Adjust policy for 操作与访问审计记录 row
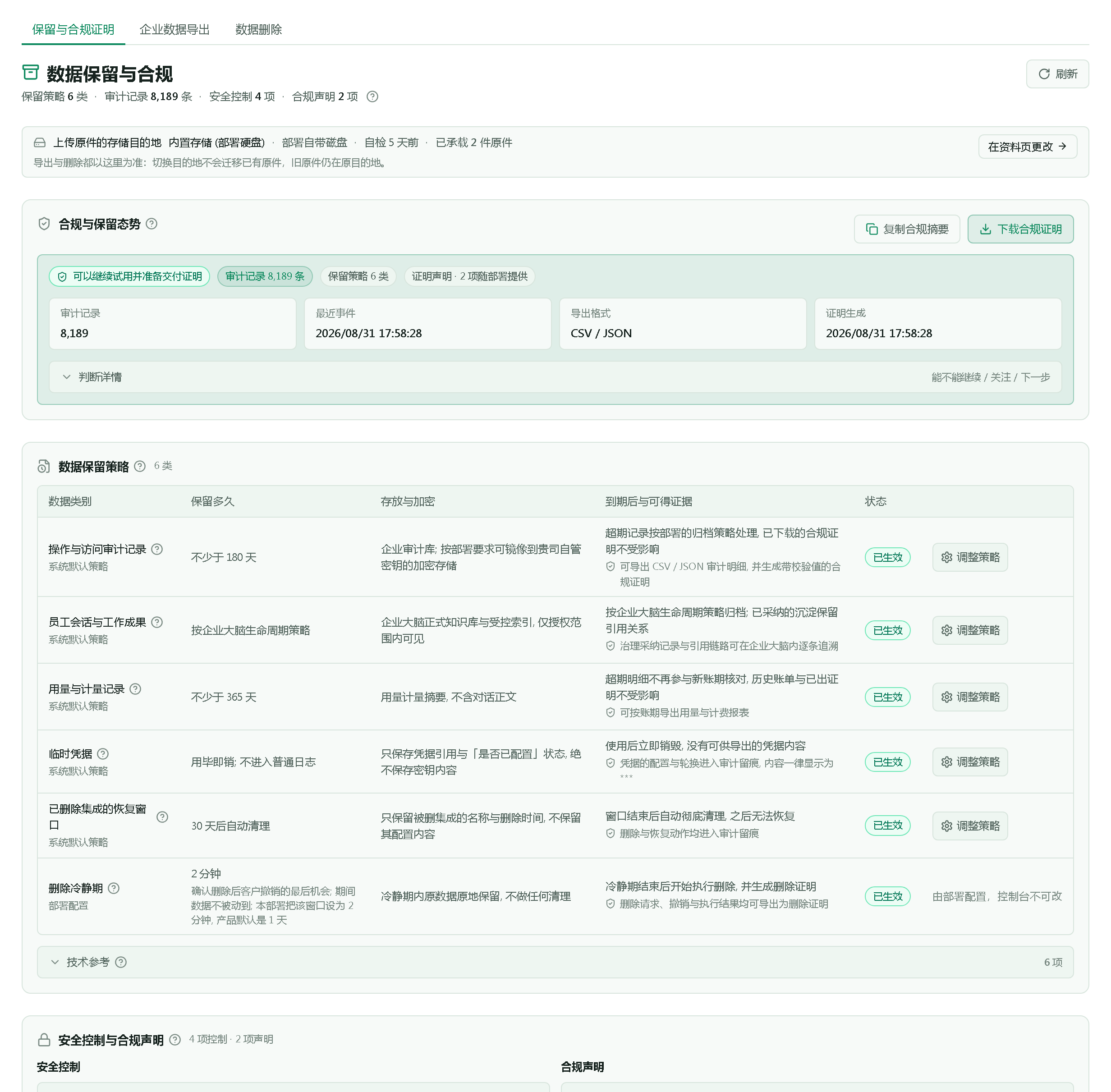The width and height of the screenshot is (1111, 1092). (x=970, y=557)
